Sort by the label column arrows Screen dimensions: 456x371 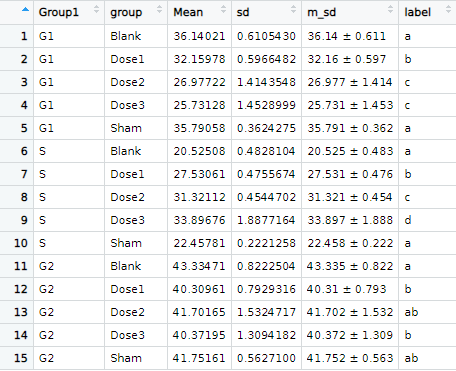tap(448, 9)
